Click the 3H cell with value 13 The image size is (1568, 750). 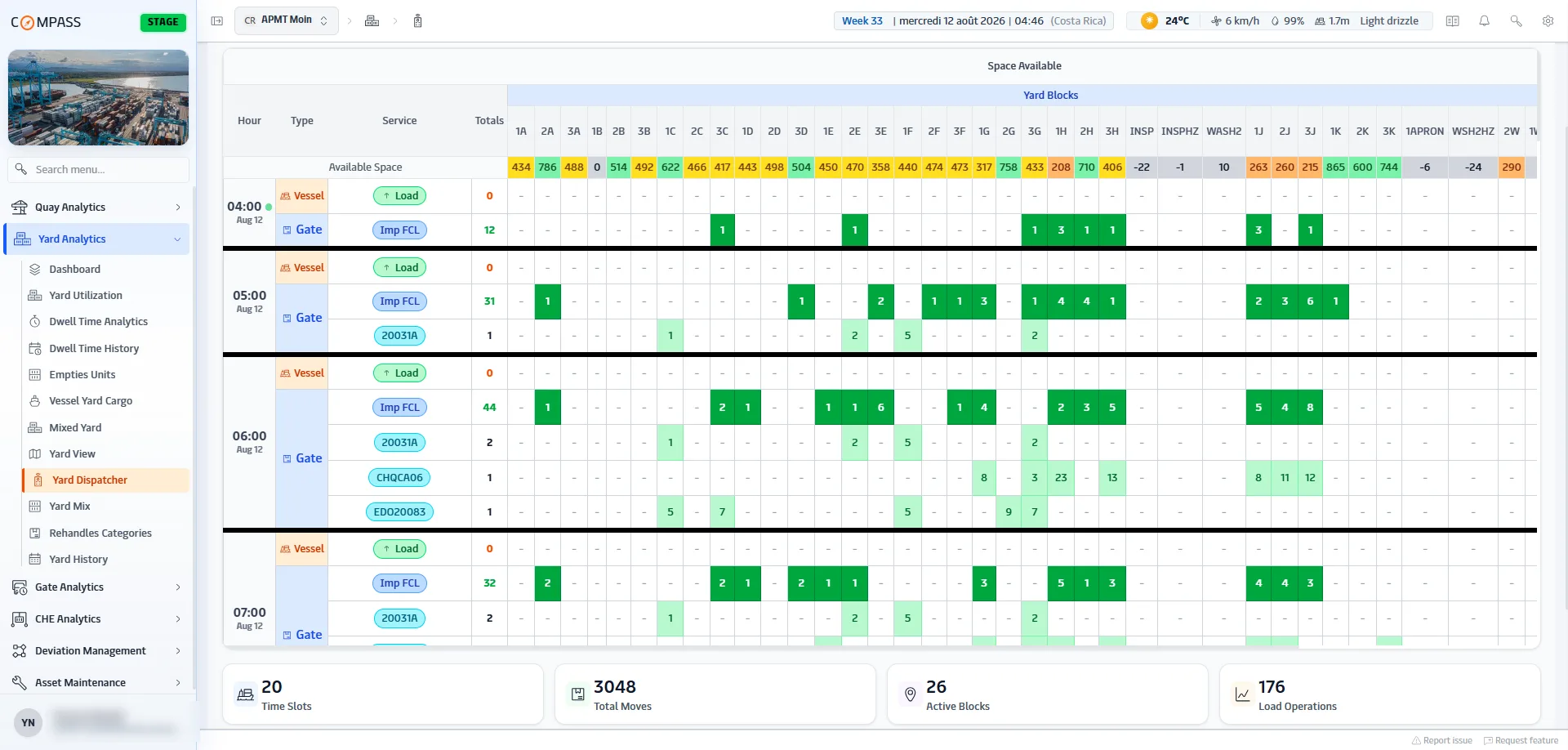tap(1112, 478)
